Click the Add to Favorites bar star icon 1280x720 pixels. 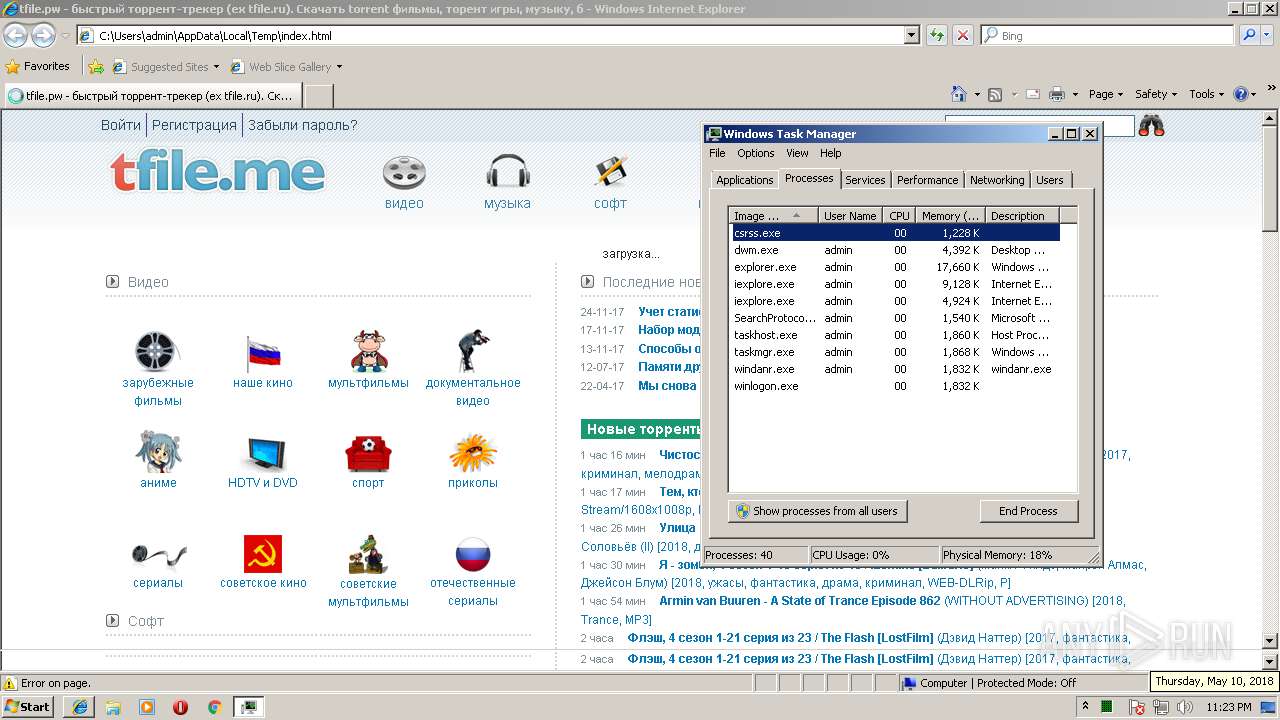(x=96, y=67)
